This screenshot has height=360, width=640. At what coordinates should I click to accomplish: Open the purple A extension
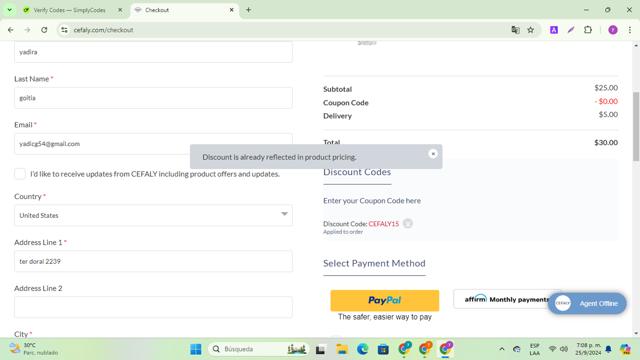[554, 30]
